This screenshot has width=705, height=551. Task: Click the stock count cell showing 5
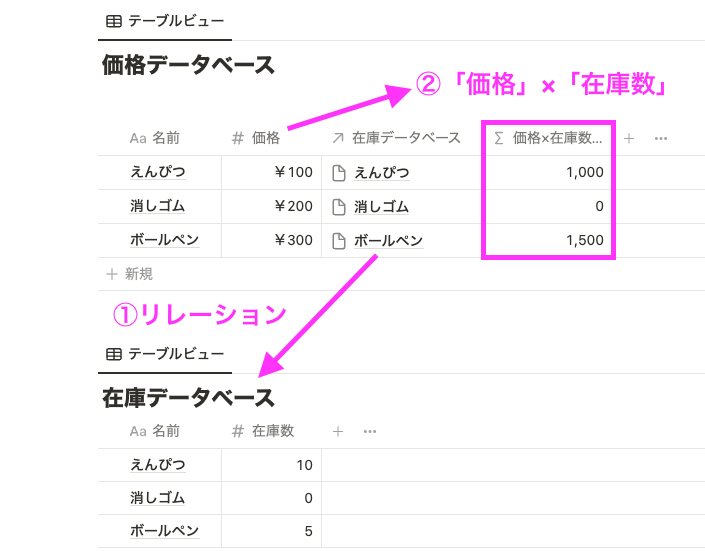coord(272,531)
